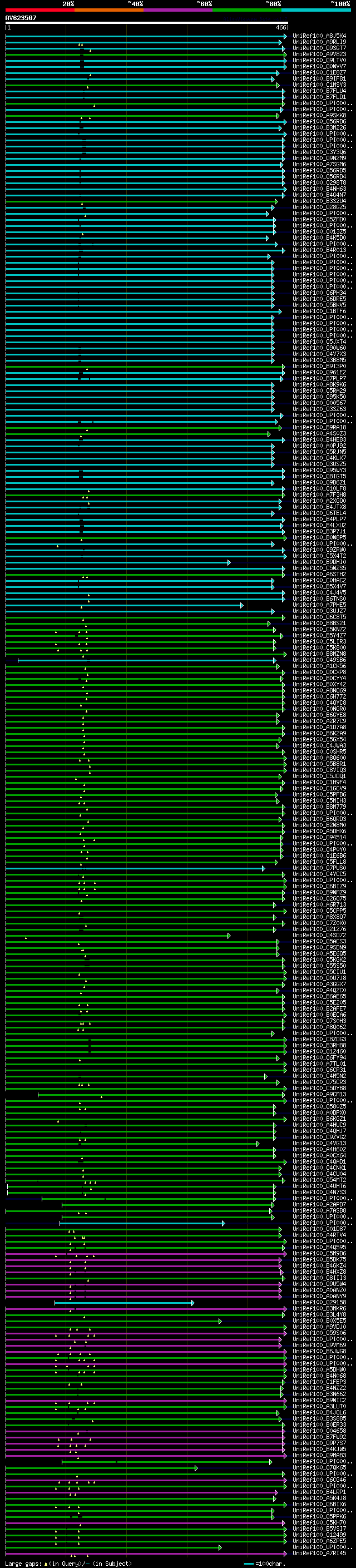
Task: Select hit UniRef100_Q29158
Action: [319, 1303]
